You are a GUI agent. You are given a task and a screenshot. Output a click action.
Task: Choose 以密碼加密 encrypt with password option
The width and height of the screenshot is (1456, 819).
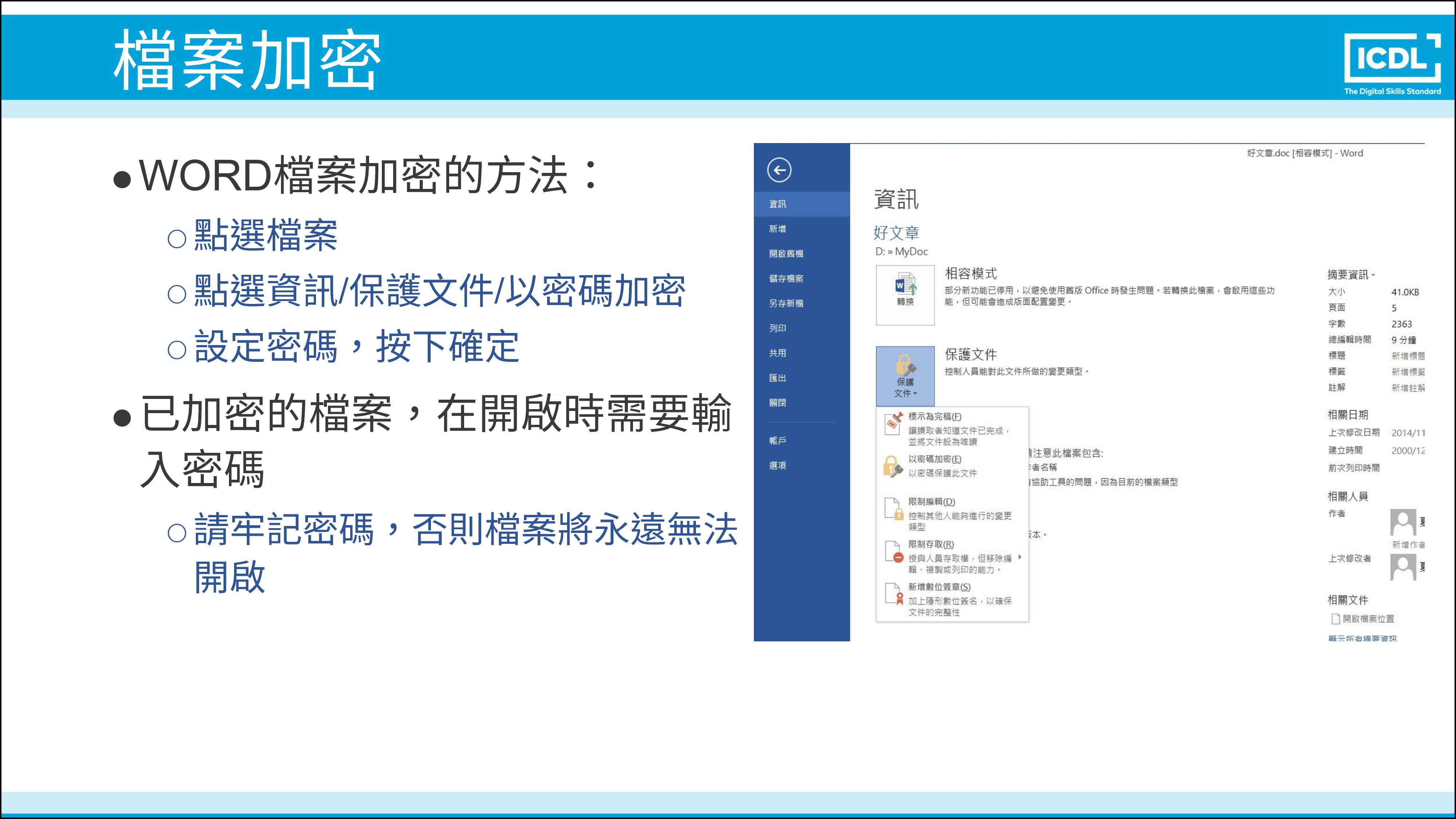click(934, 459)
